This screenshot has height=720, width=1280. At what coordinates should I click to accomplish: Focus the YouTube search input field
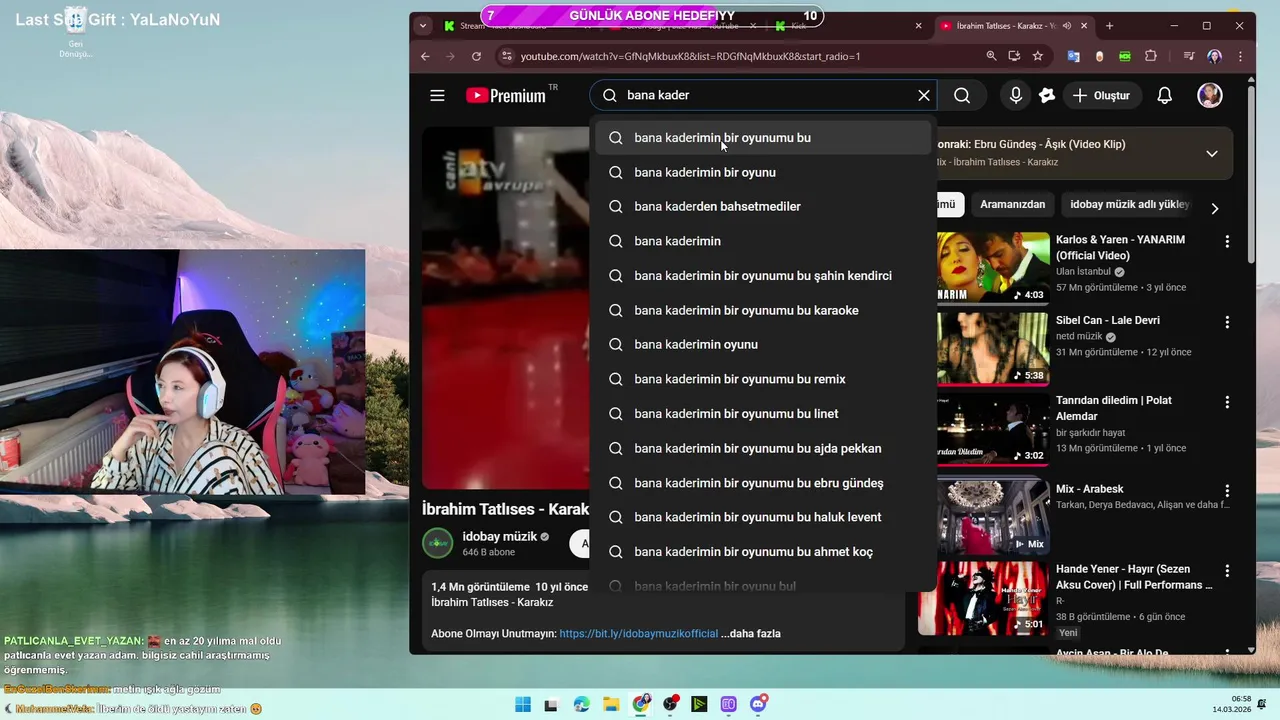point(765,96)
